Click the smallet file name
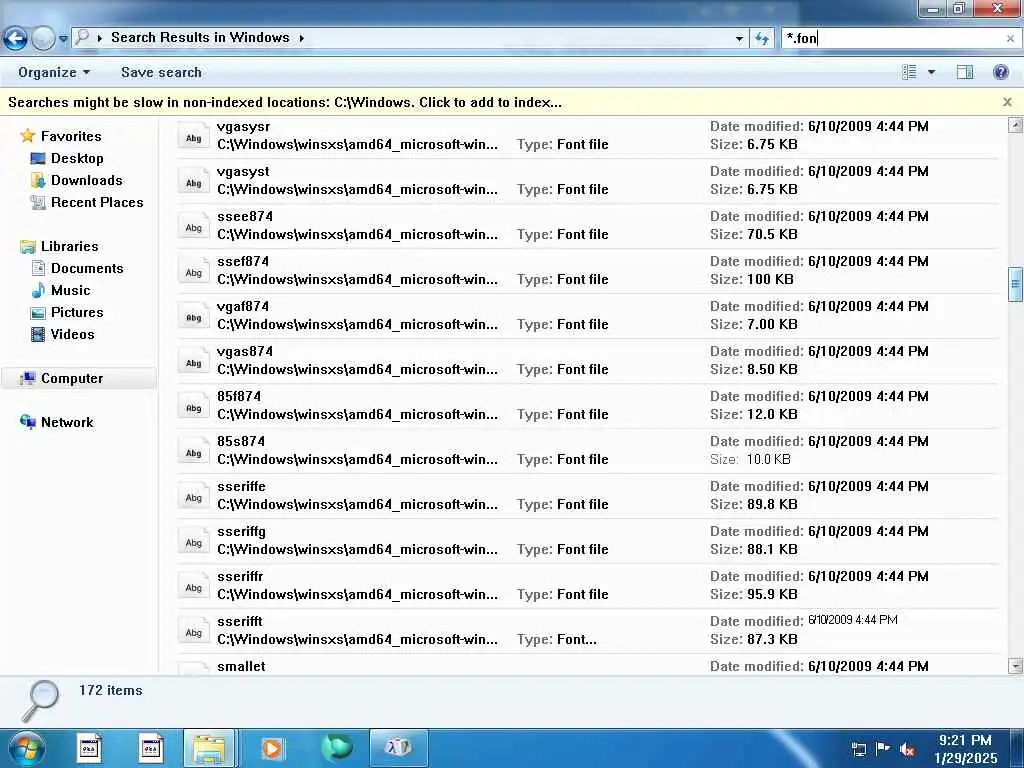 (x=241, y=666)
